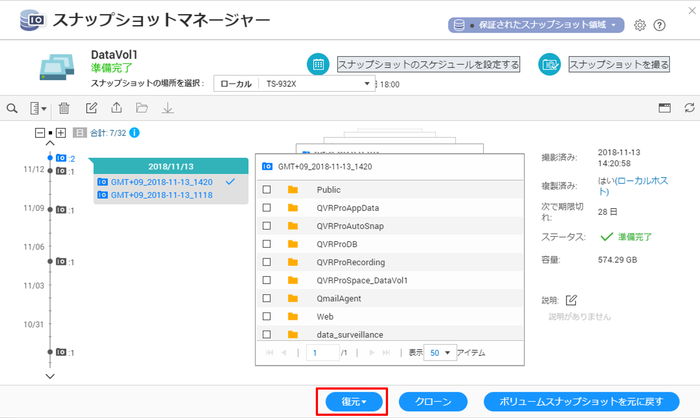700x418 pixels.
Task: Click ボリュームスナップショットを元に戻す button
Action: pos(581,401)
